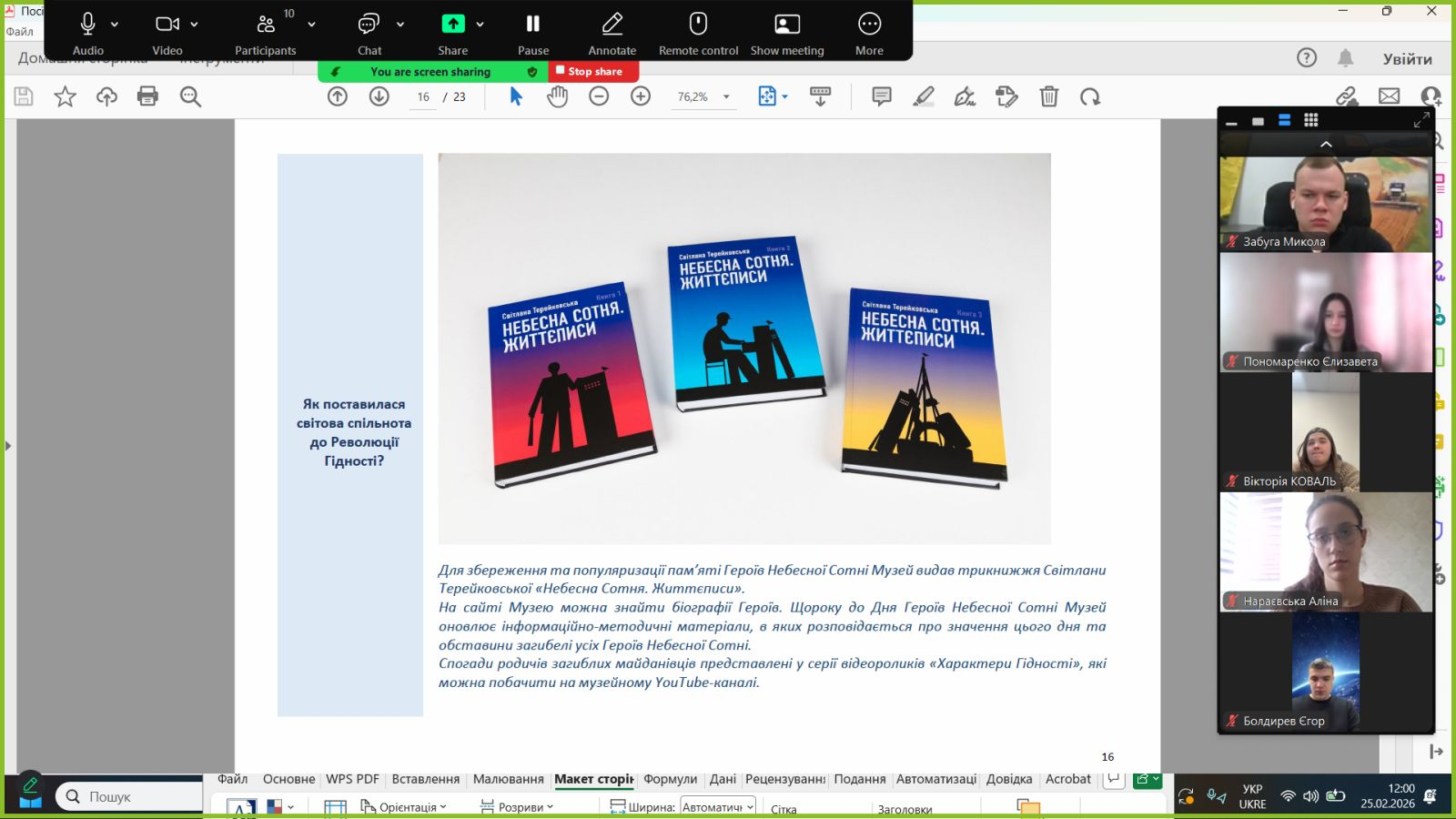The width and height of the screenshot is (1456, 819).
Task: Pause the screen share
Action: (533, 33)
